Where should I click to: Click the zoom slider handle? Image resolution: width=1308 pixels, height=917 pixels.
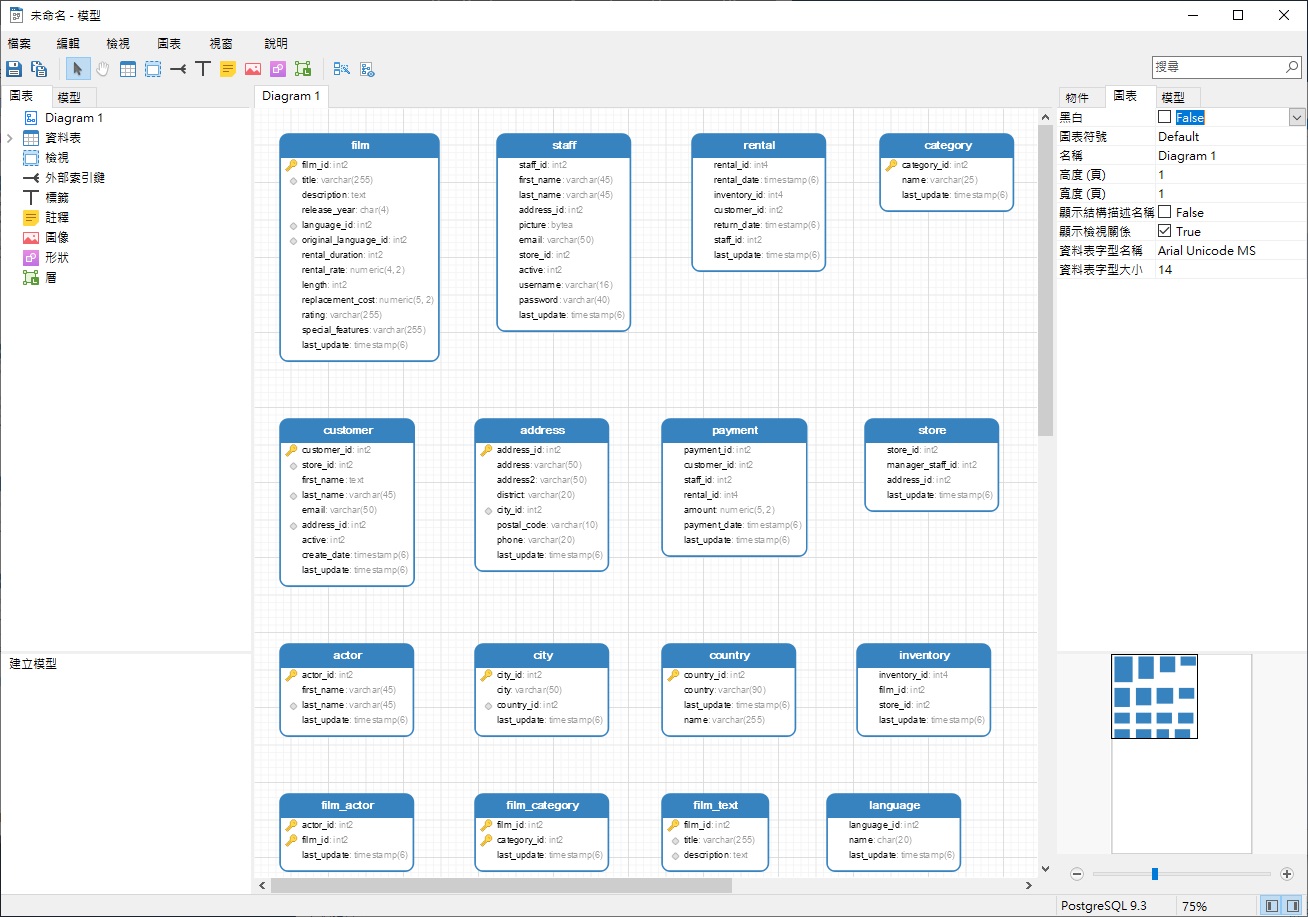point(1155,874)
